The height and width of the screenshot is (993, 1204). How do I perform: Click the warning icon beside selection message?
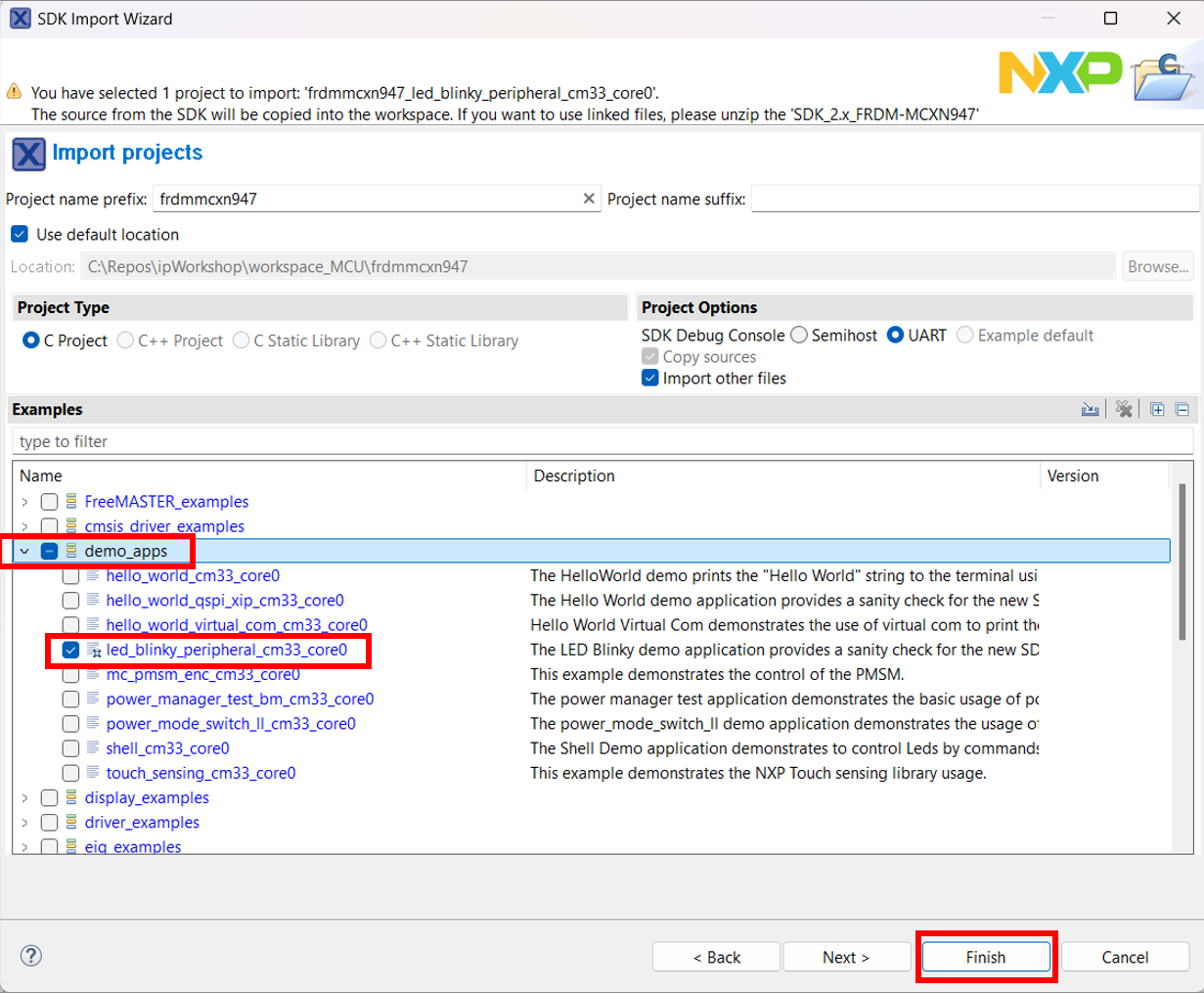(x=14, y=92)
